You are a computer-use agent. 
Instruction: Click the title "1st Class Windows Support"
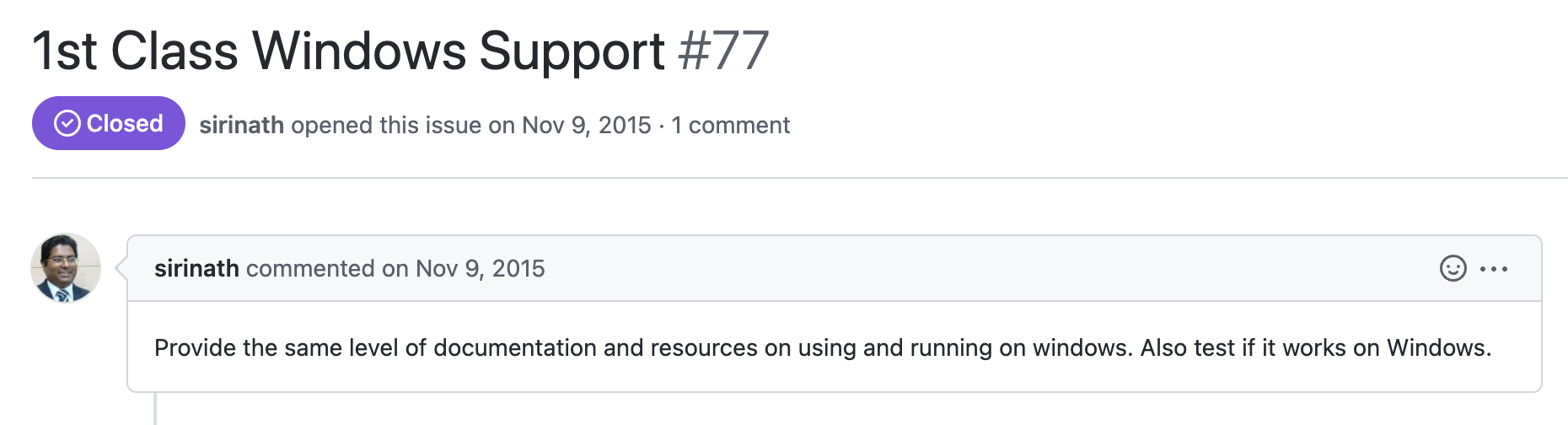click(x=349, y=51)
